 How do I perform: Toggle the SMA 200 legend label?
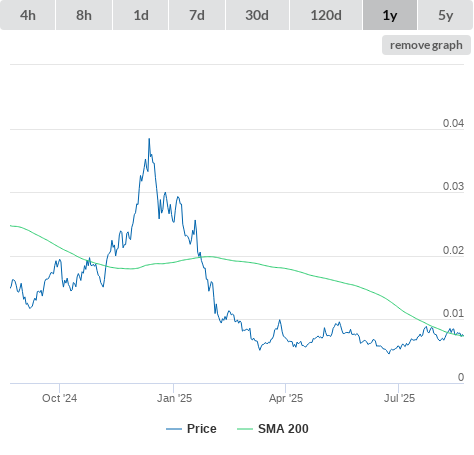[x=283, y=429]
